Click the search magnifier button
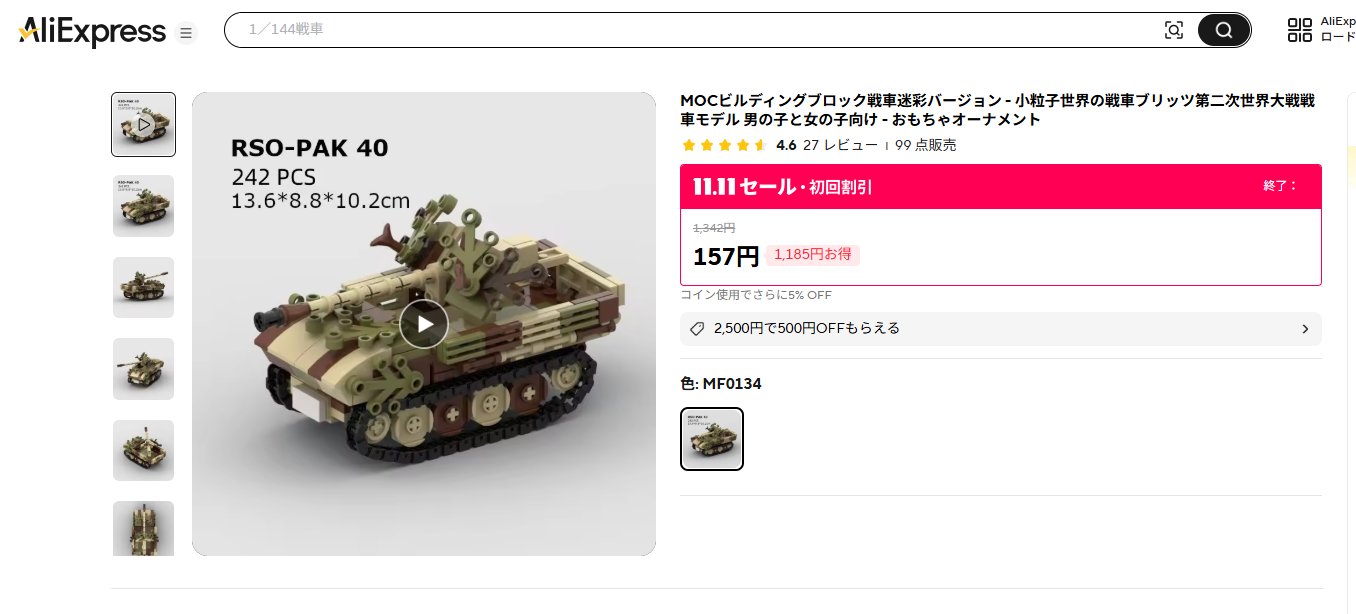 point(1224,30)
